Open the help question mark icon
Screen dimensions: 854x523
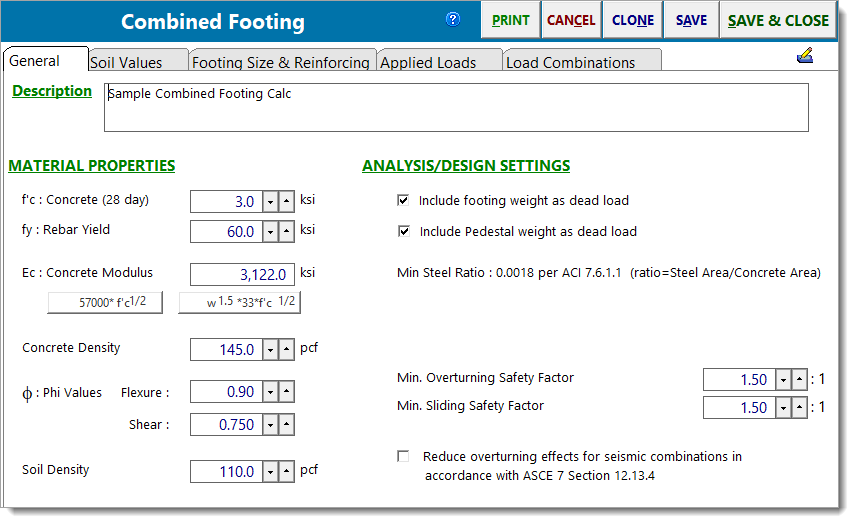(x=453, y=20)
